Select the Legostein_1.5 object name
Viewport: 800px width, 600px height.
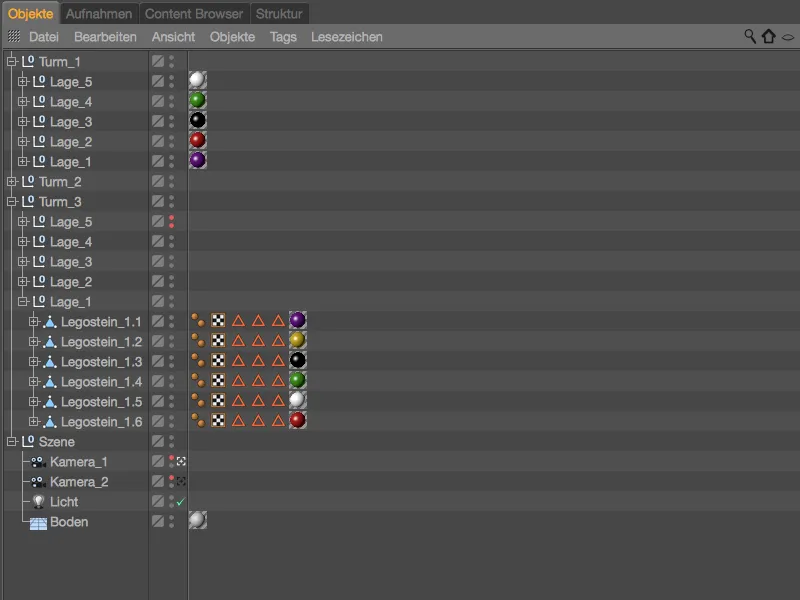click(102, 402)
